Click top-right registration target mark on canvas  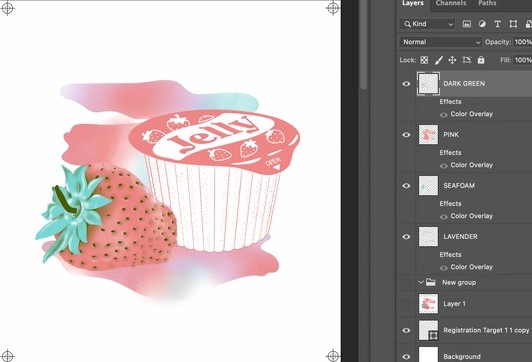(333, 8)
